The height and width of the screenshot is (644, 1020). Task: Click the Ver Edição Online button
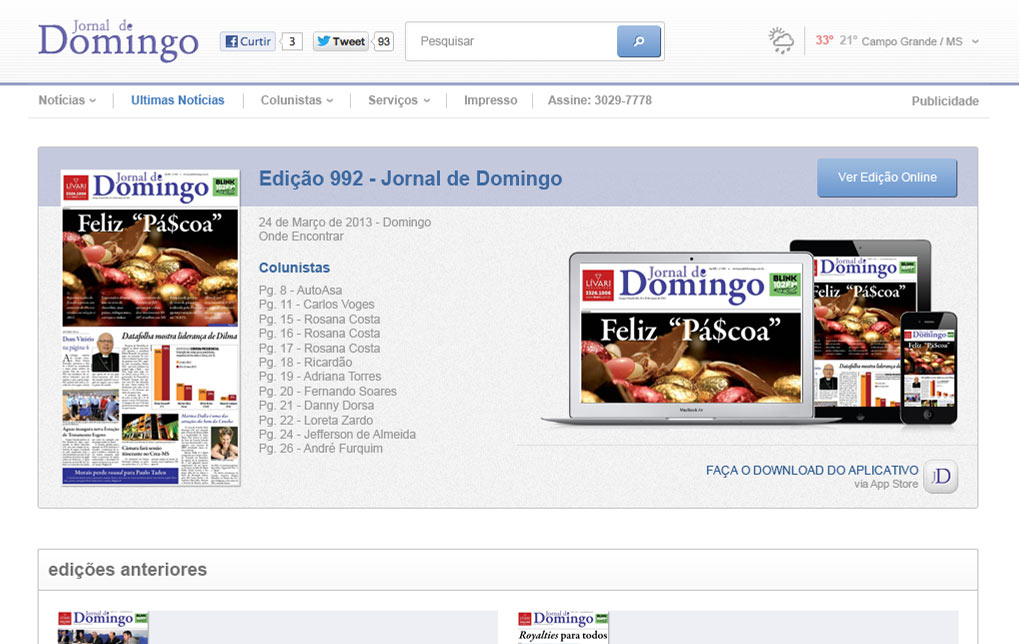887,178
